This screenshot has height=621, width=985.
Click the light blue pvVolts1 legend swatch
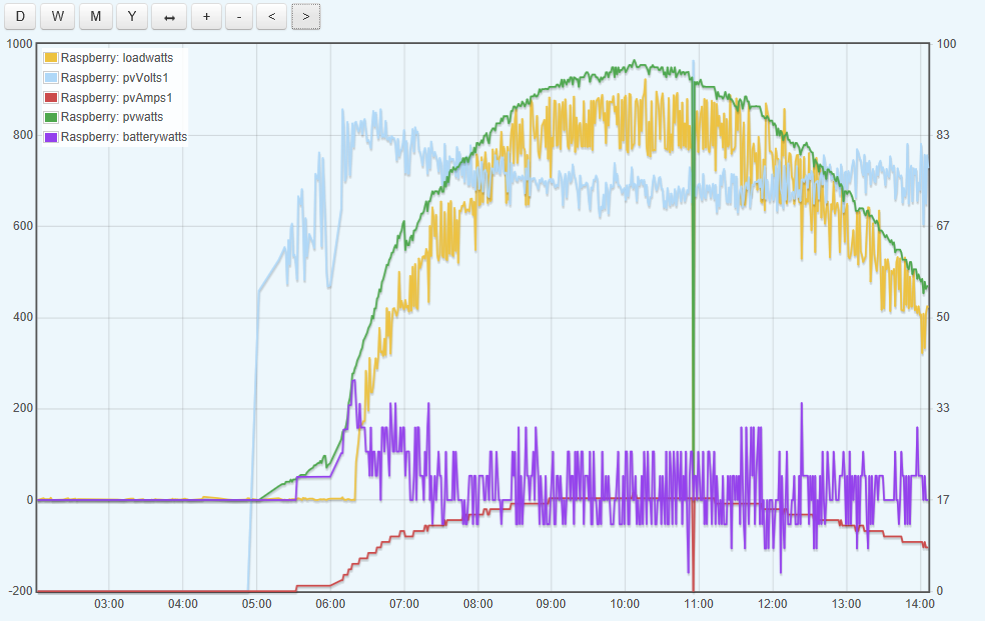coord(51,78)
